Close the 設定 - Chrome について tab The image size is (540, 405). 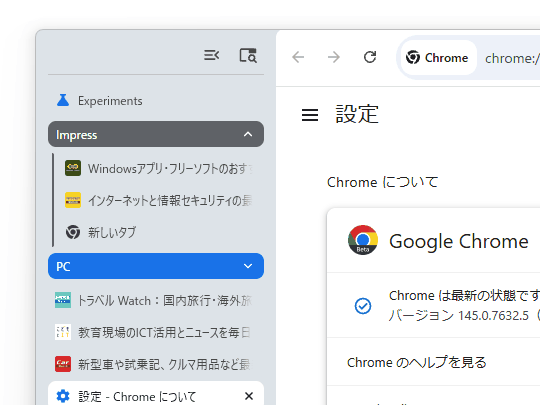tap(249, 396)
